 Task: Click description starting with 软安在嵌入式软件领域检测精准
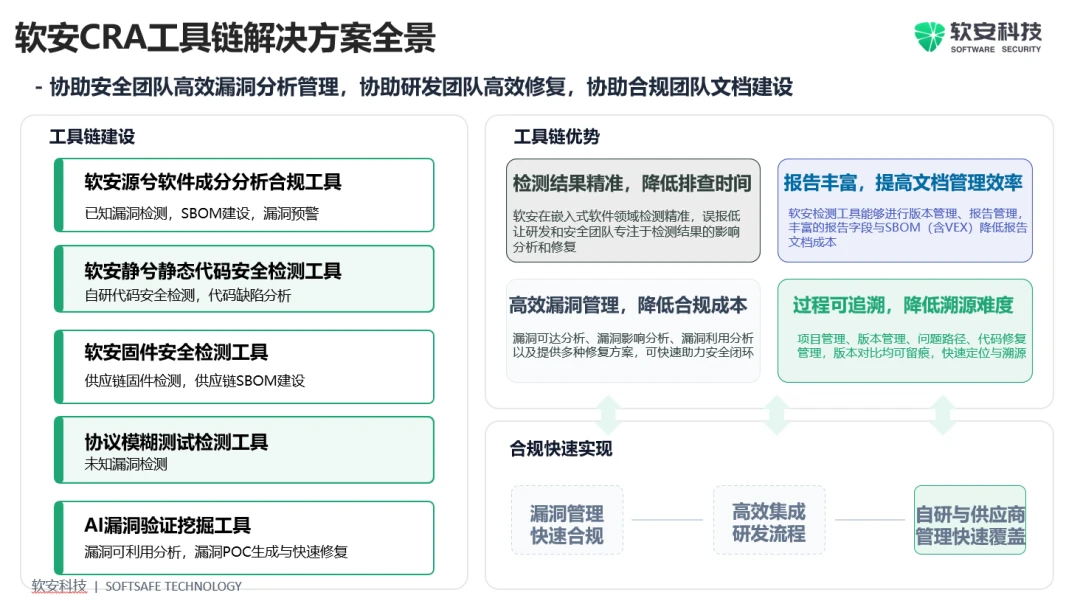pyautogui.click(x=626, y=231)
